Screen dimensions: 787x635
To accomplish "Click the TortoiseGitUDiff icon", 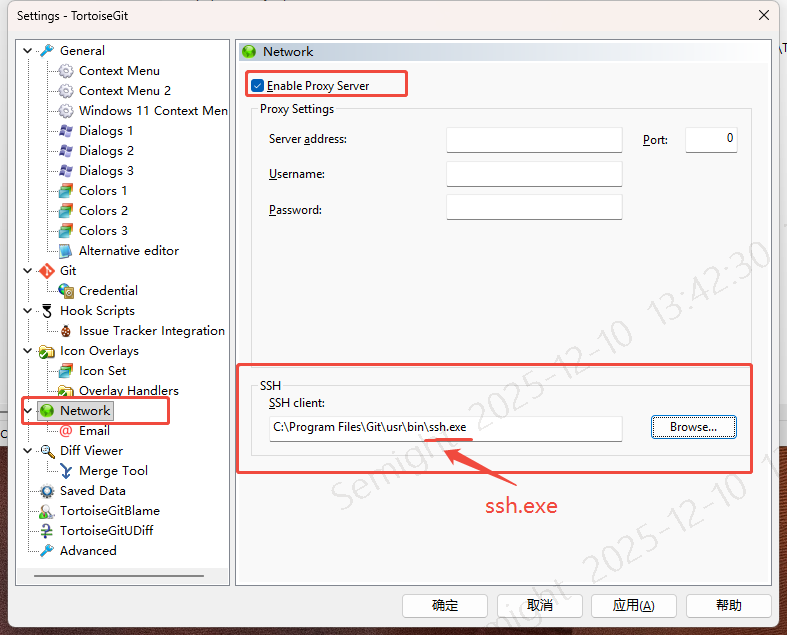I will coord(47,531).
